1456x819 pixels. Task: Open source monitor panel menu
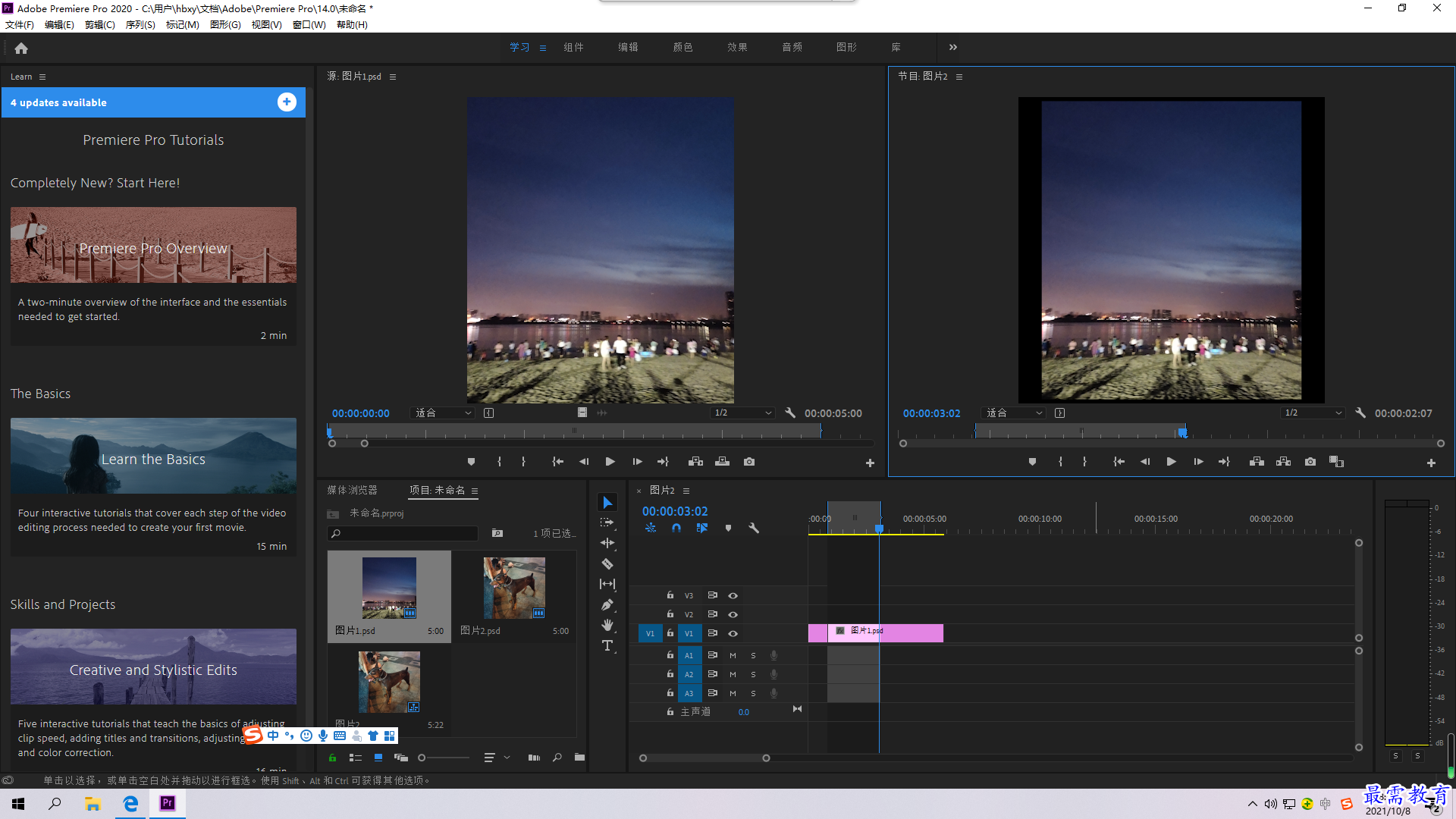click(x=393, y=77)
